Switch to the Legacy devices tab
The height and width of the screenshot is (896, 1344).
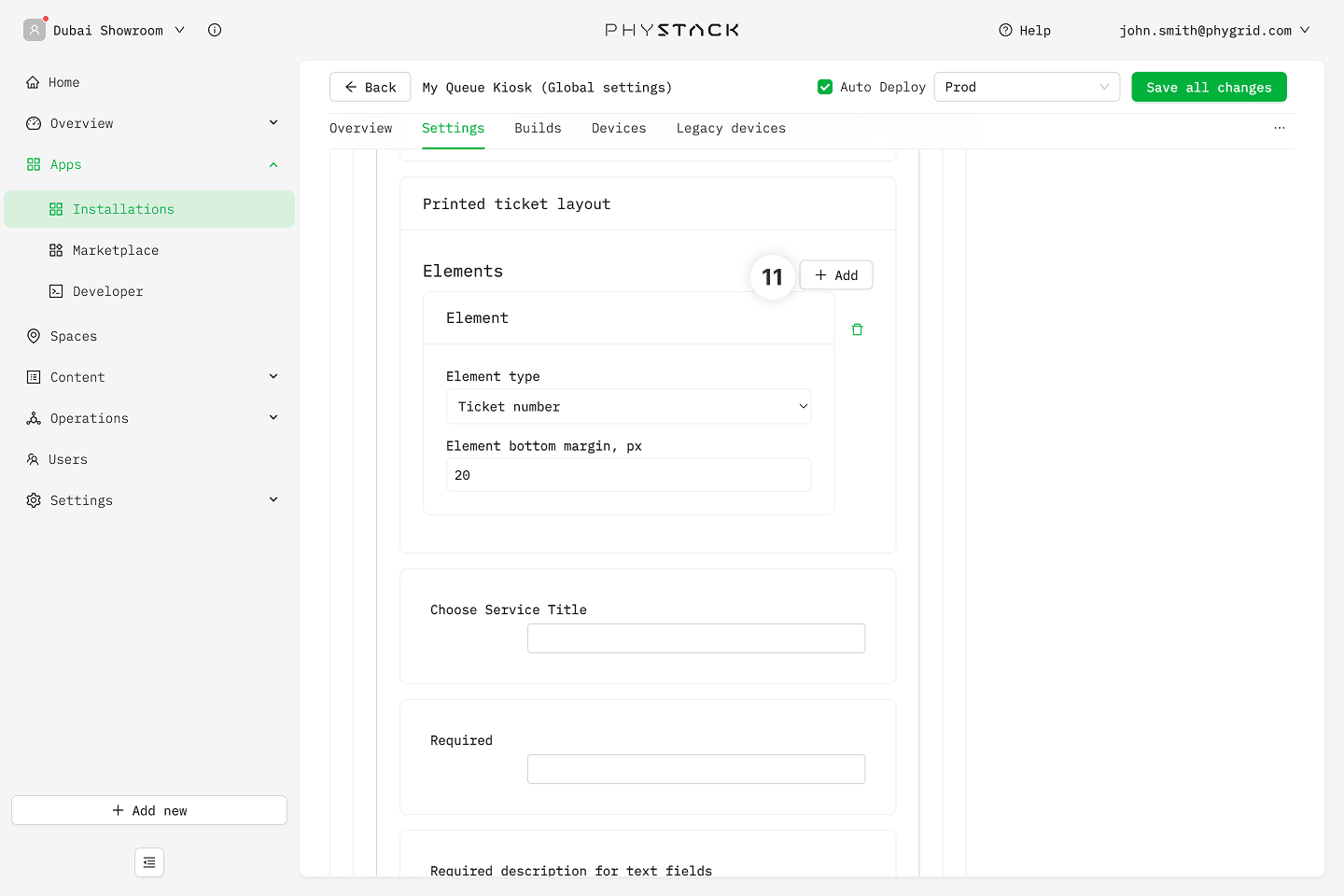point(731,128)
